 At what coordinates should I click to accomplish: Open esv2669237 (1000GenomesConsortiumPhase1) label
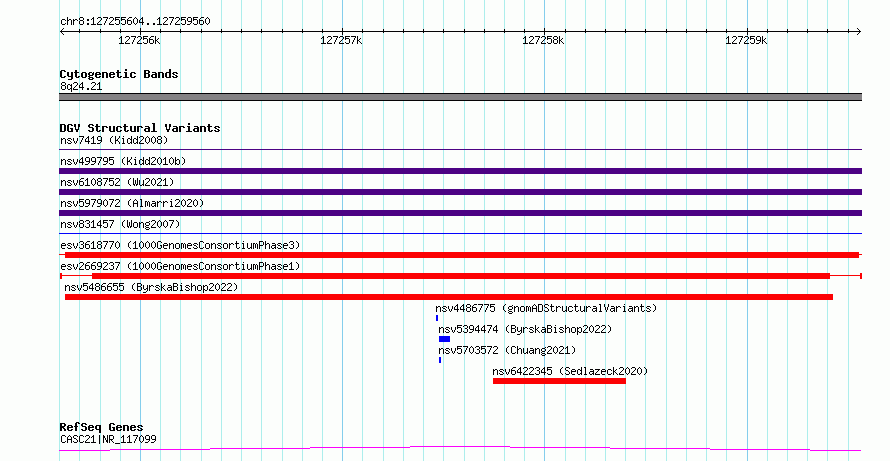[x=180, y=266]
